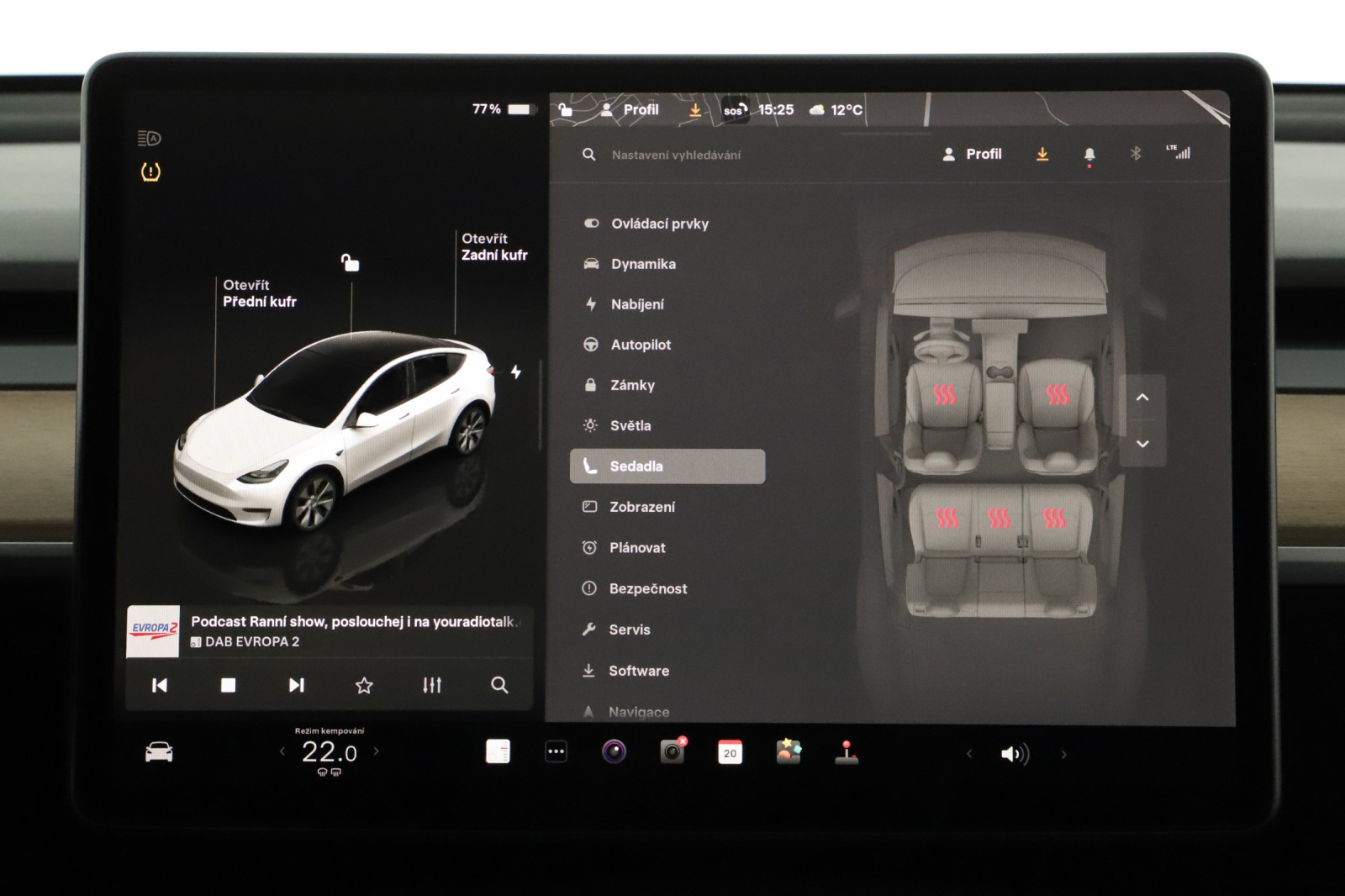This screenshot has width=1345, height=896.
Task: Open the climate/fan controls icon
Action: 498,752
